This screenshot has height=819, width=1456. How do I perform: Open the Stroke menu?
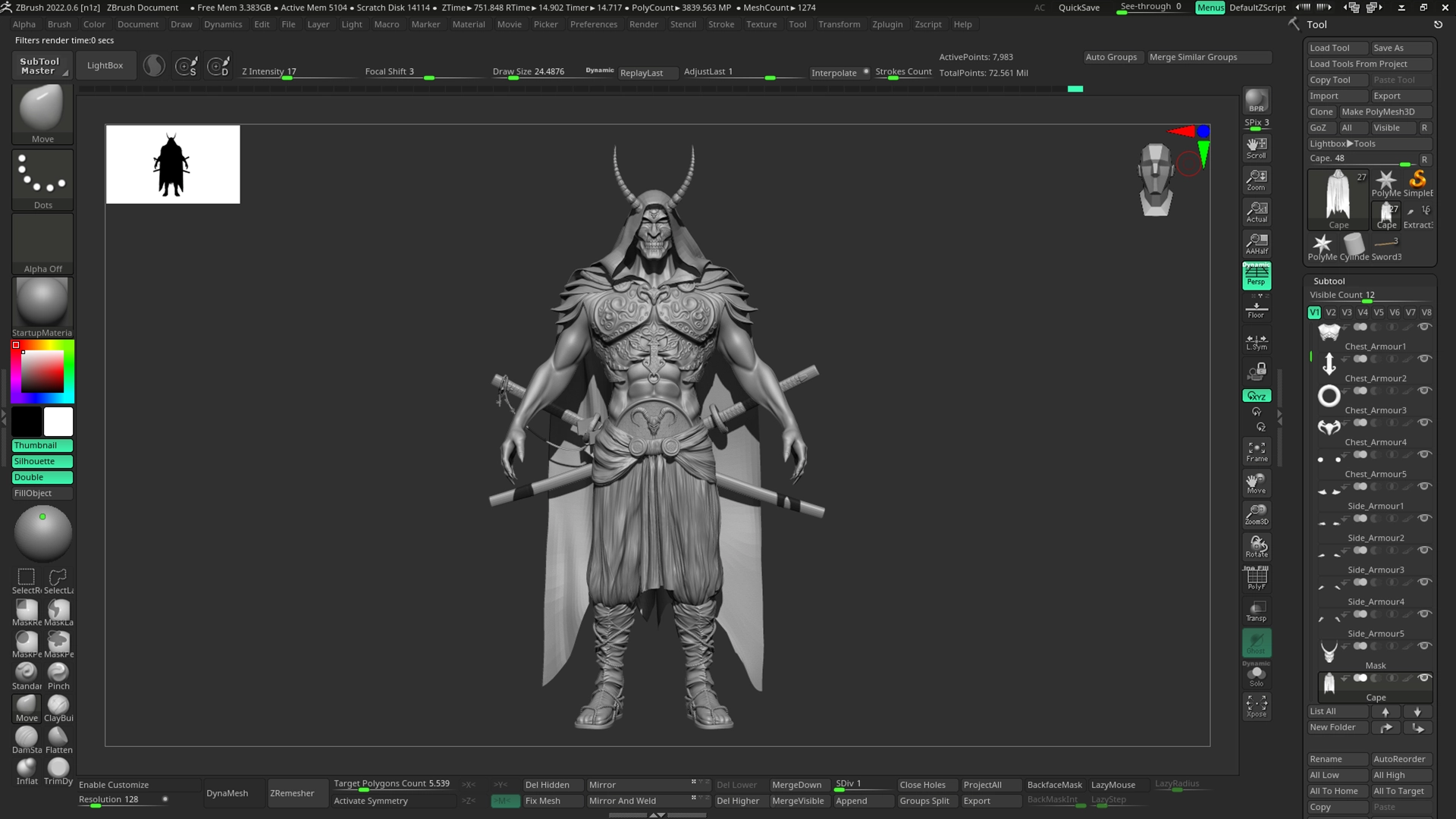click(x=720, y=24)
